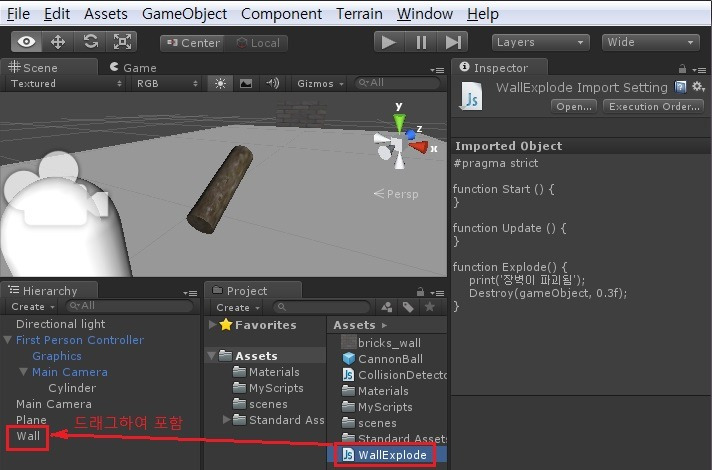The width and height of the screenshot is (712, 470).
Task: Open the Gizmos dropdown
Action: coord(320,84)
